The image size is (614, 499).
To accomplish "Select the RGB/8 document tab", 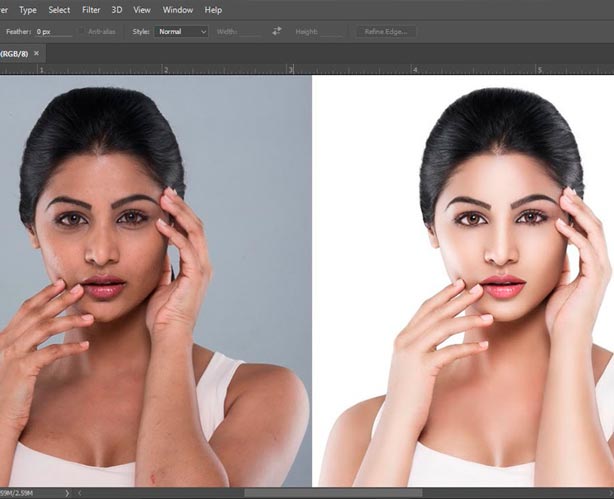I will [x=14, y=53].
